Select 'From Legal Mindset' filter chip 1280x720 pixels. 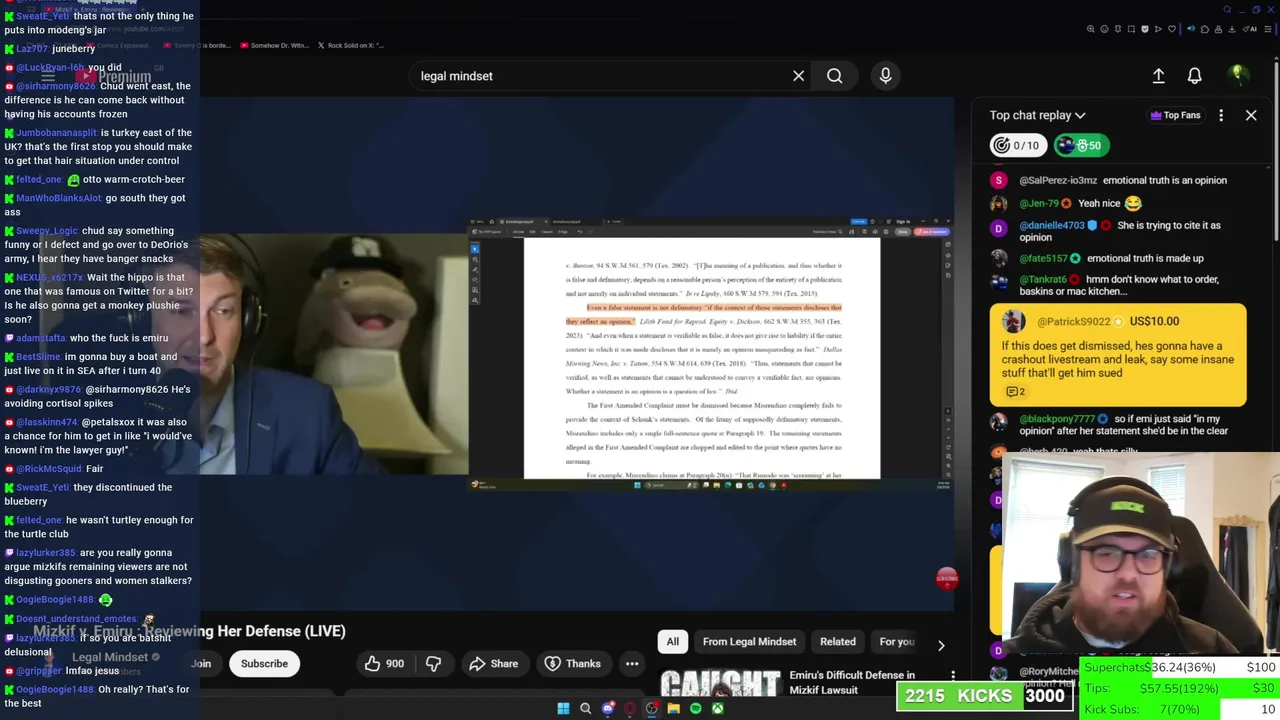(x=749, y=642)
